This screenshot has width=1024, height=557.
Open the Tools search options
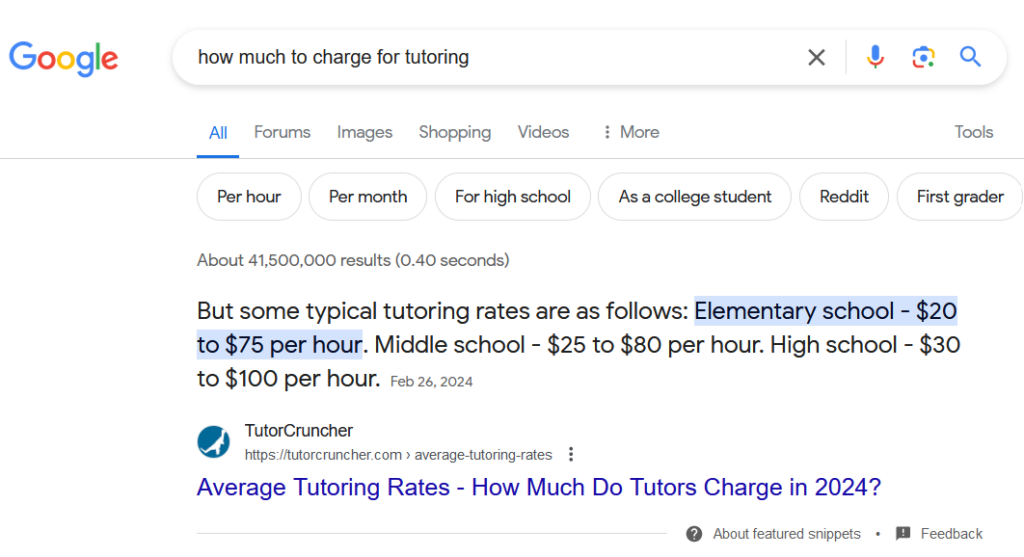click(x=973, y=132)
